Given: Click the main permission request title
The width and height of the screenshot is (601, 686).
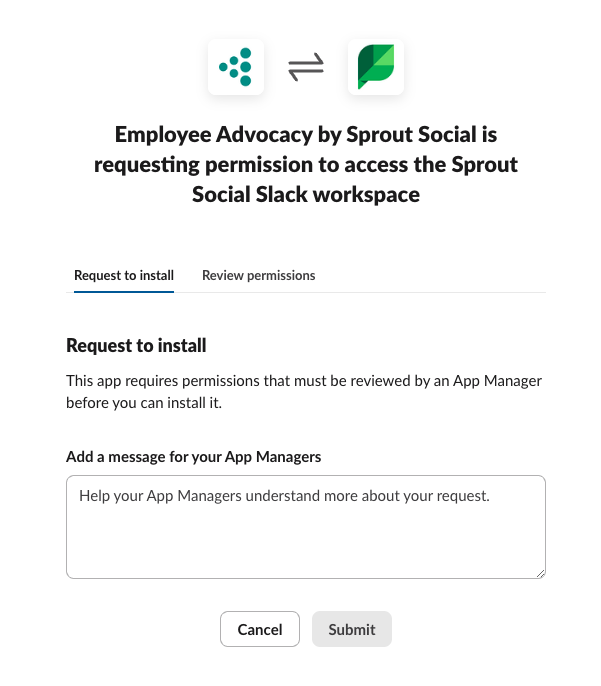Looking at the screenshot, I should tap(306, 164).
